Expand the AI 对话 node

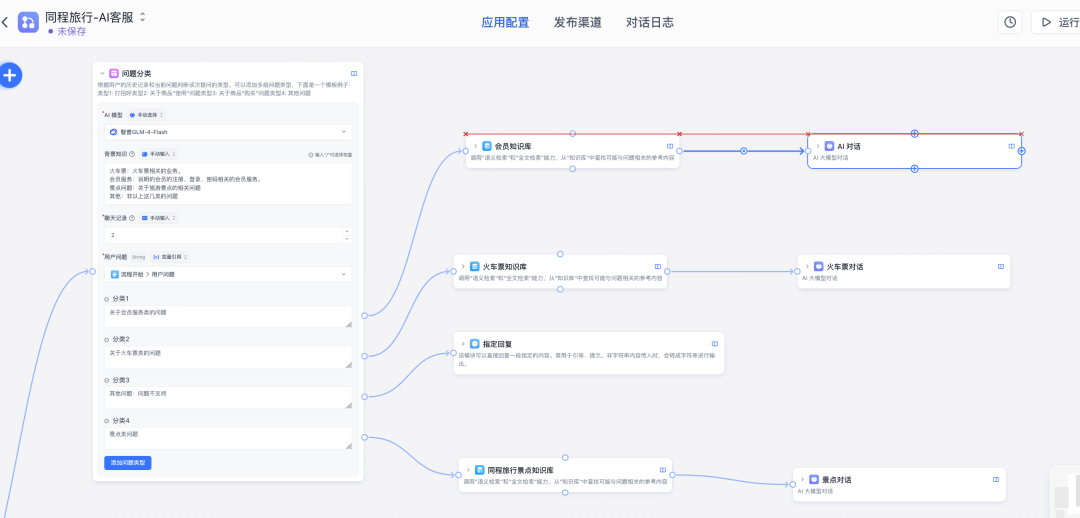coord(818,146)
